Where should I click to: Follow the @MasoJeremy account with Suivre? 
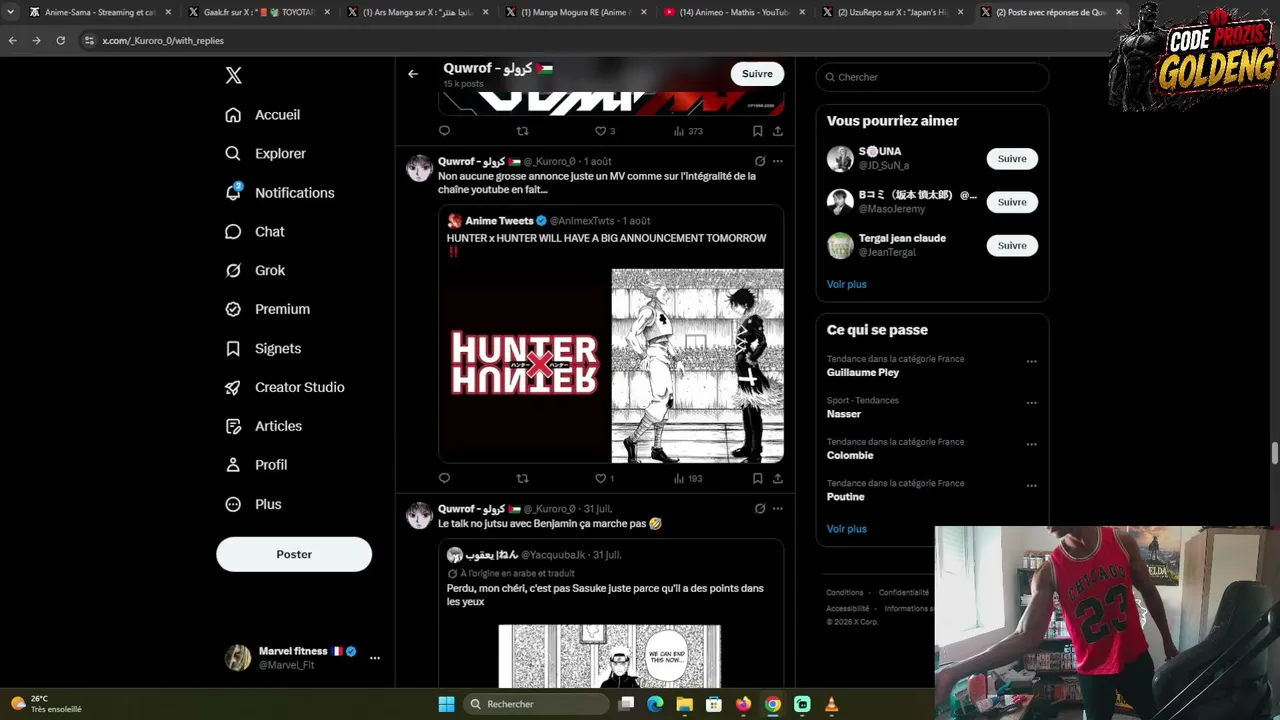[1012, 202]
